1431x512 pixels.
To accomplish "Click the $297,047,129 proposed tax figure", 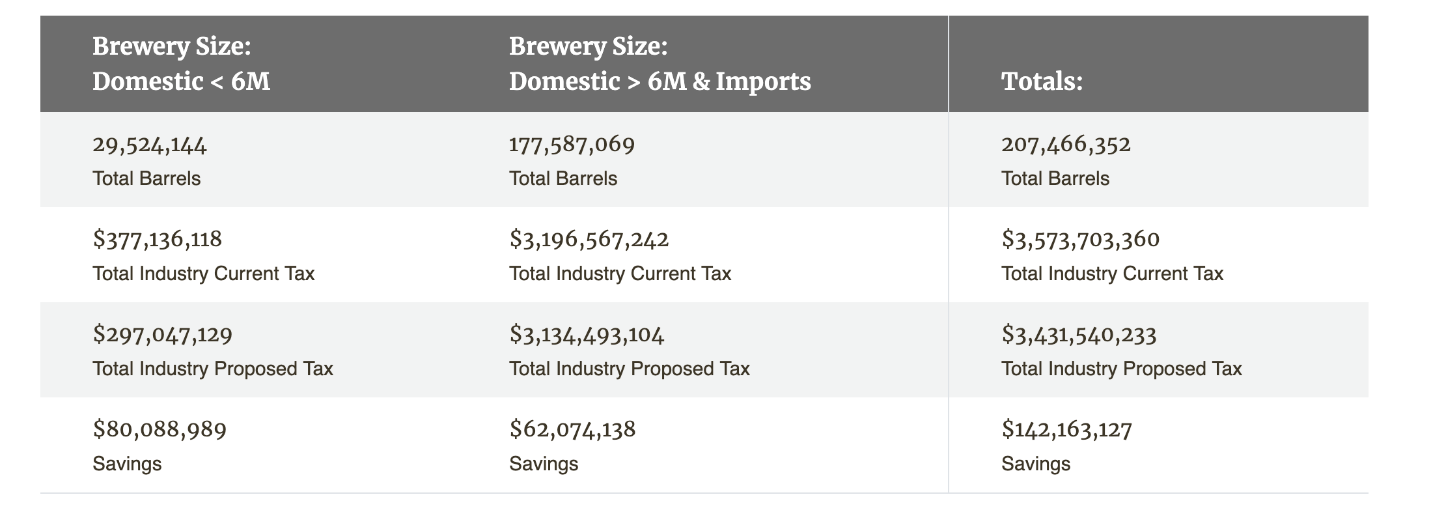I will 162,334.
